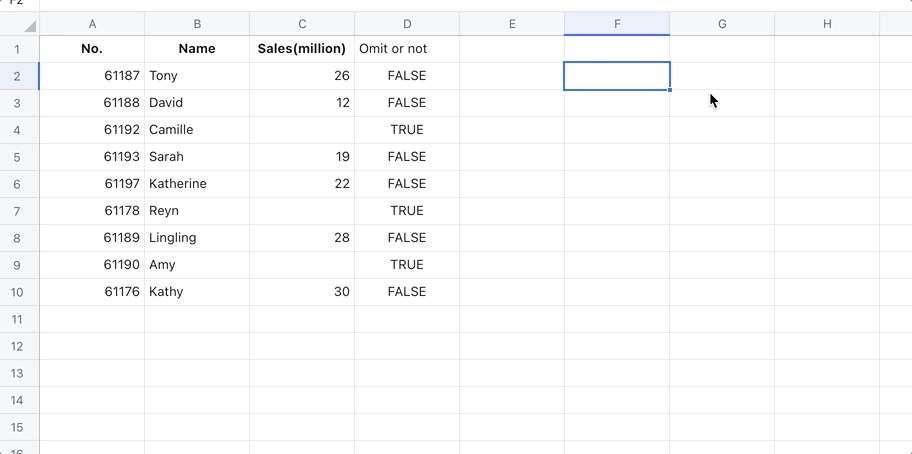Select row 12 header

pyautogui.click(x=18, y=346)
